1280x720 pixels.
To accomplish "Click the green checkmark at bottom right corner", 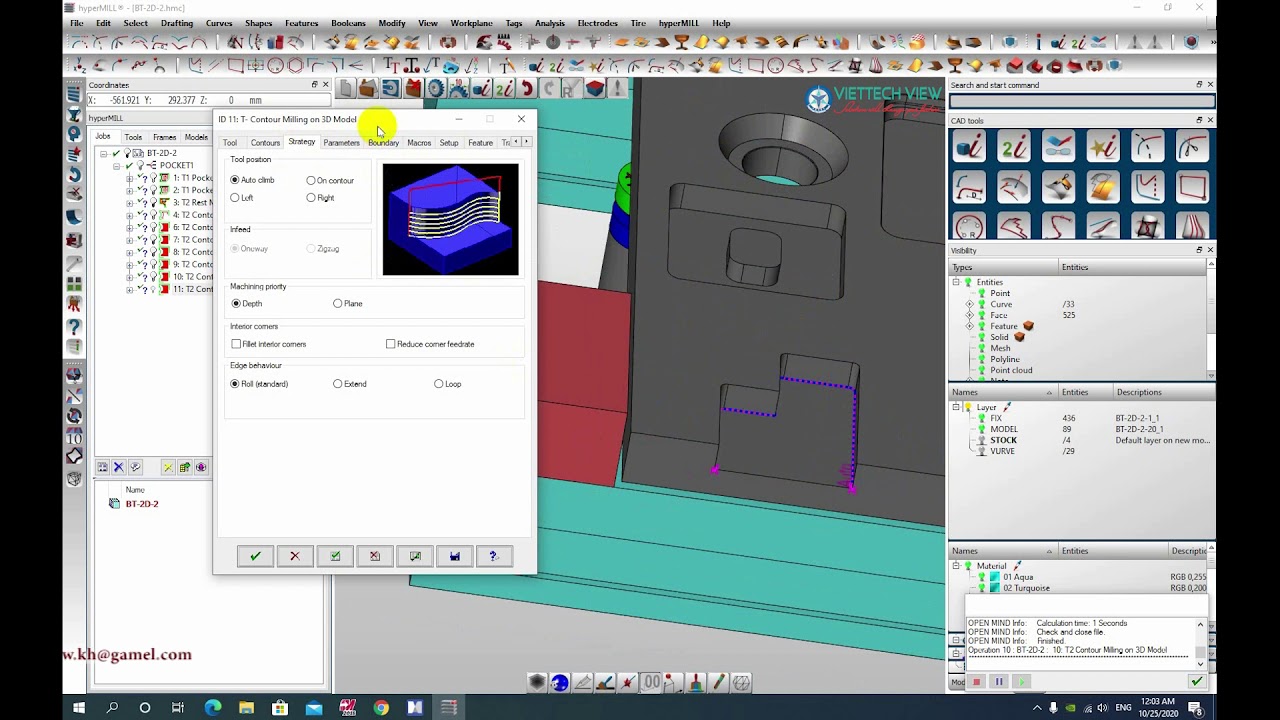I will (x=1196, y=682).
